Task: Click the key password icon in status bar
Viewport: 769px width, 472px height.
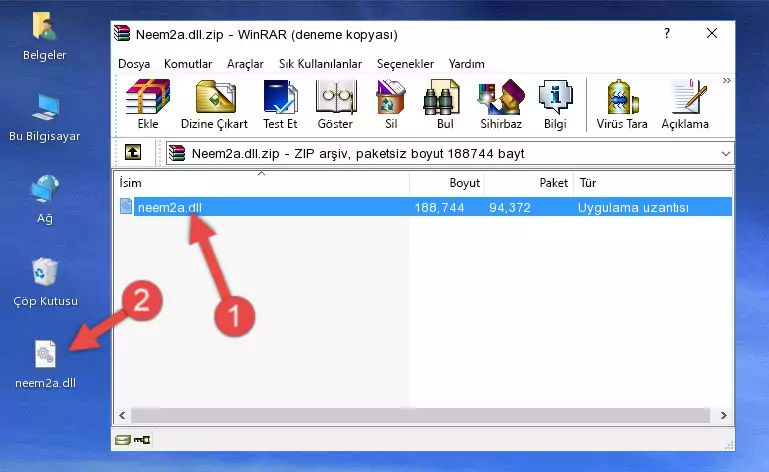Action: [142, 440]
